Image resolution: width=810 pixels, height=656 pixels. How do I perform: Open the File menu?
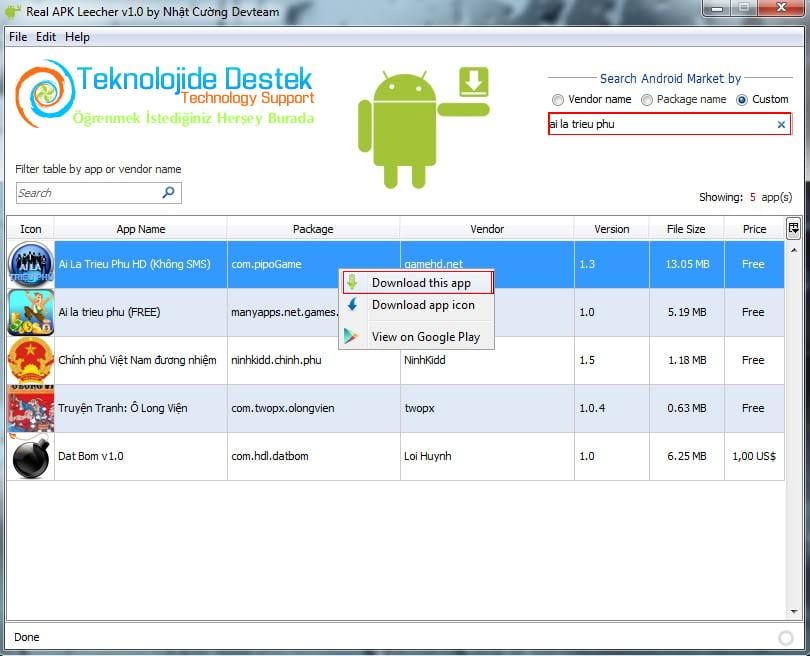(18, 37)
